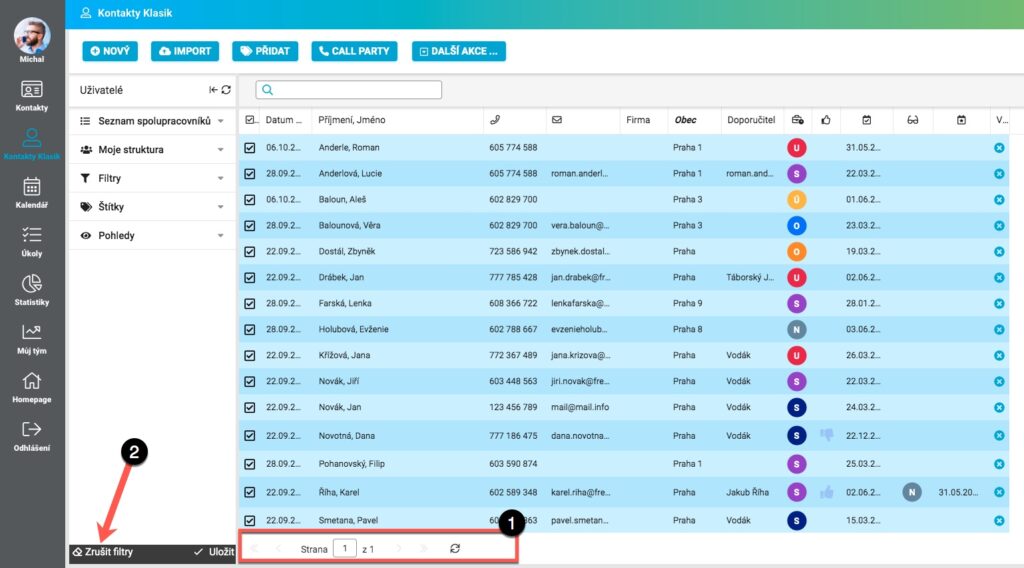
Task: Remove Novák, Jan with the row X icon
Action: (999, 407)
